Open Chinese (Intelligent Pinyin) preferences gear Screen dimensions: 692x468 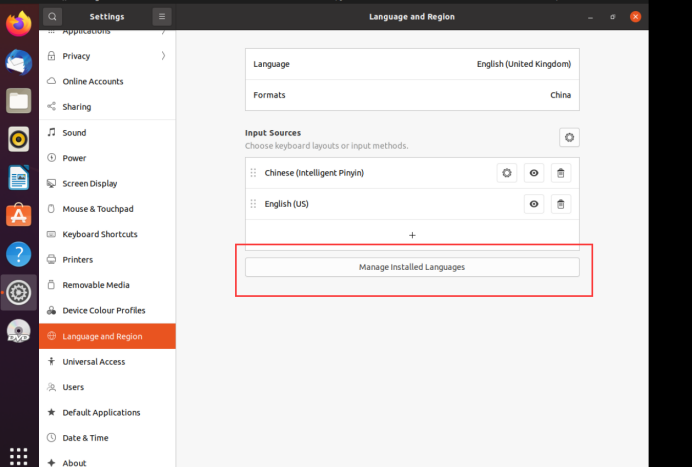pyautogui.click(x=507, y=173)
